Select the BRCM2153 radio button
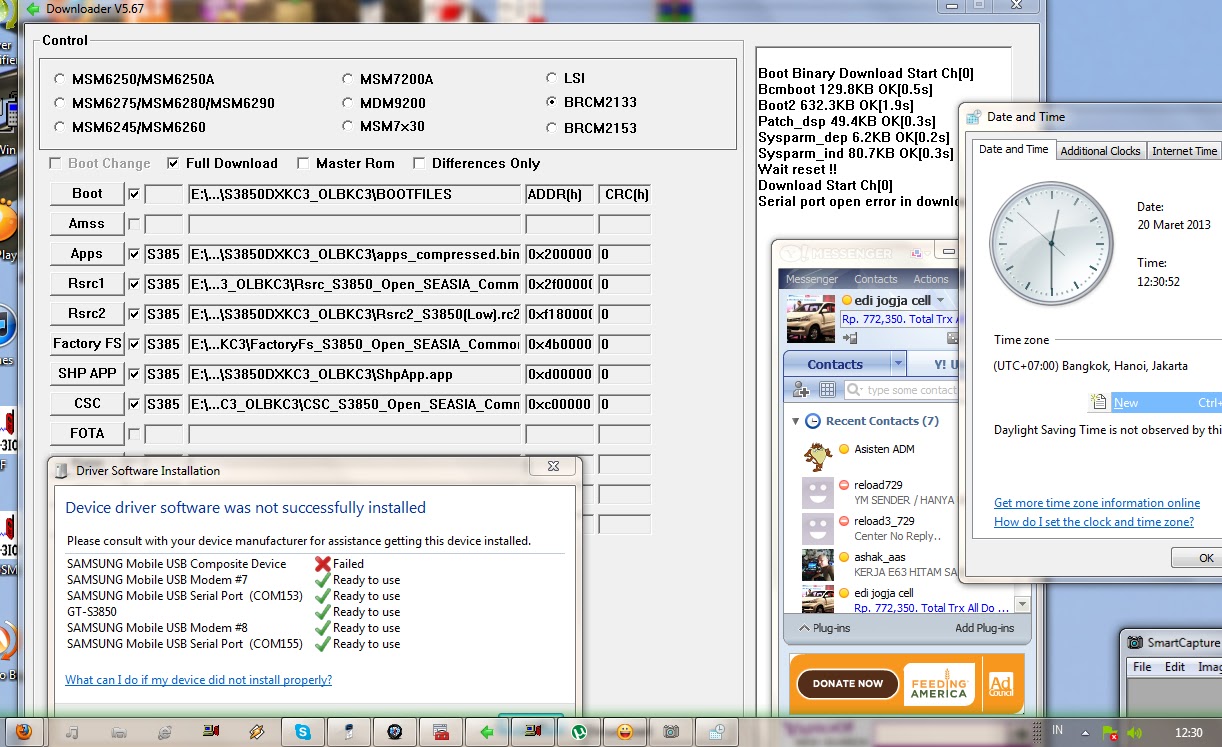Viewport: 1222px width, 747px height. pos(552,127)
